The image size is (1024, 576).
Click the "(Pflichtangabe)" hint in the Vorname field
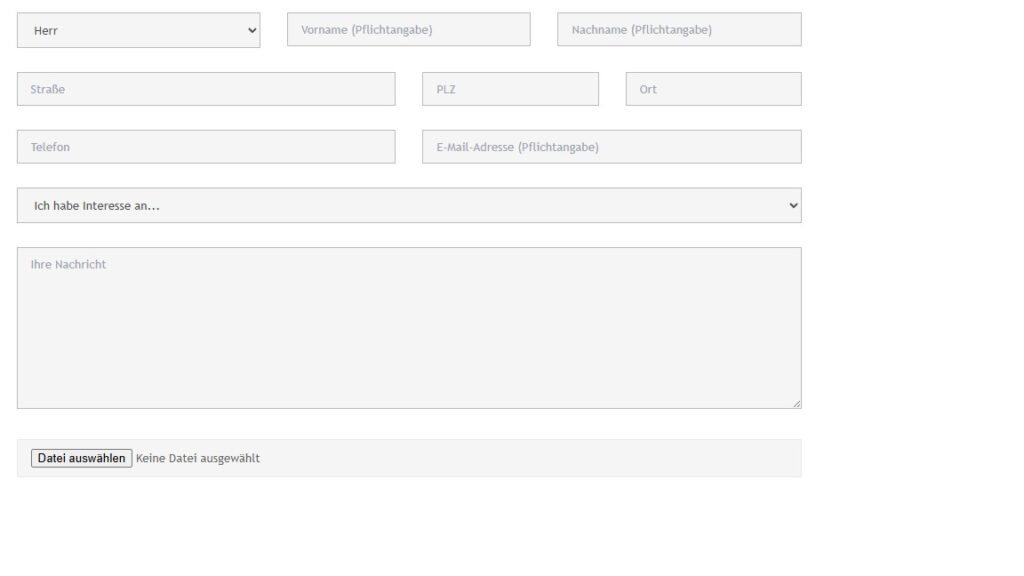point(392,30)
